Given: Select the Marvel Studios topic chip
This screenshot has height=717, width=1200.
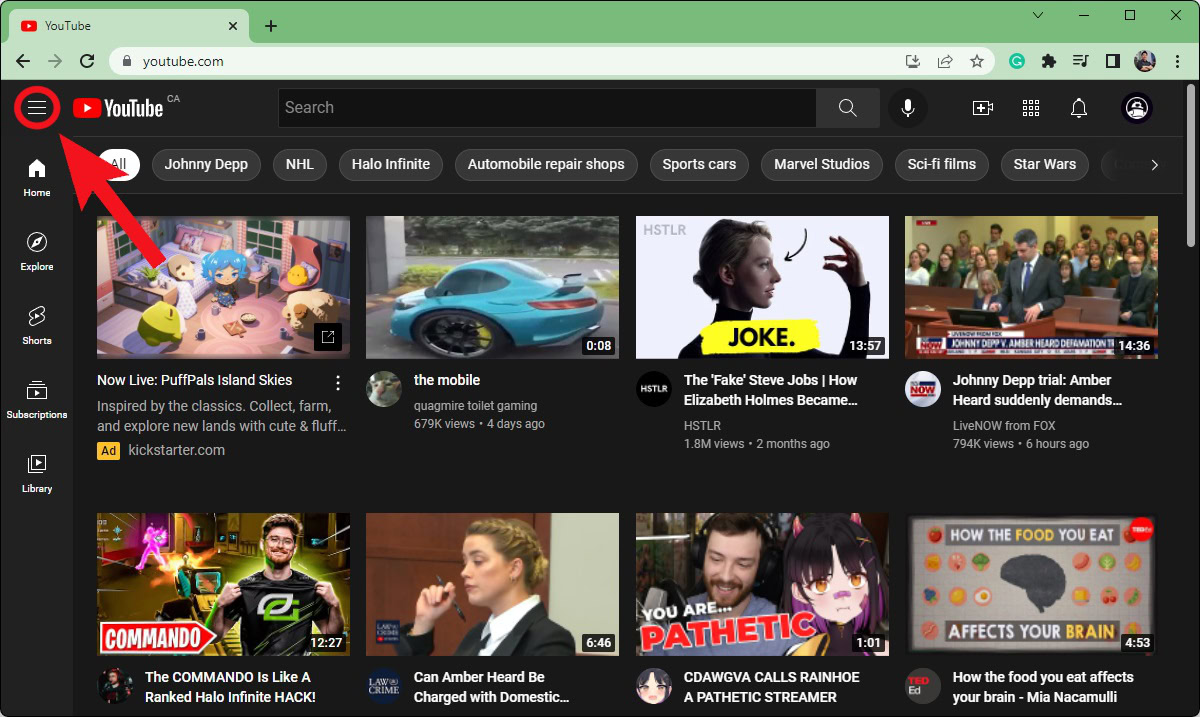Looking at the screenshot, I should point(822,164).
